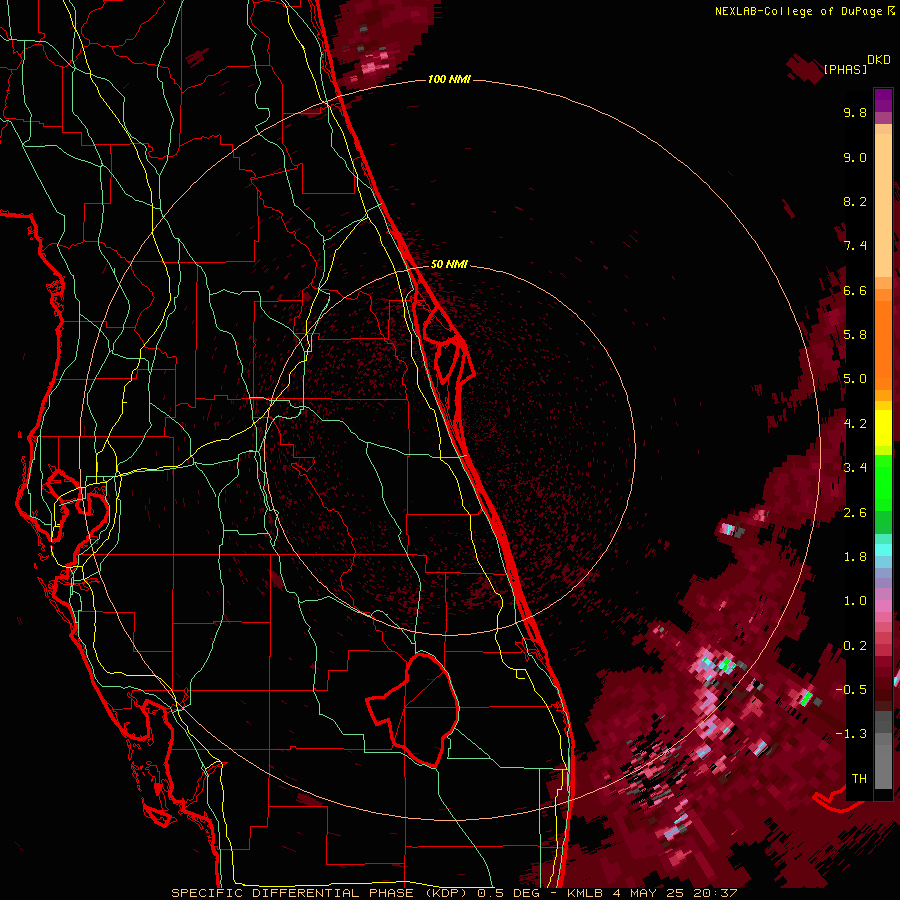Select the 5.8 scale value label

[855, 335]
